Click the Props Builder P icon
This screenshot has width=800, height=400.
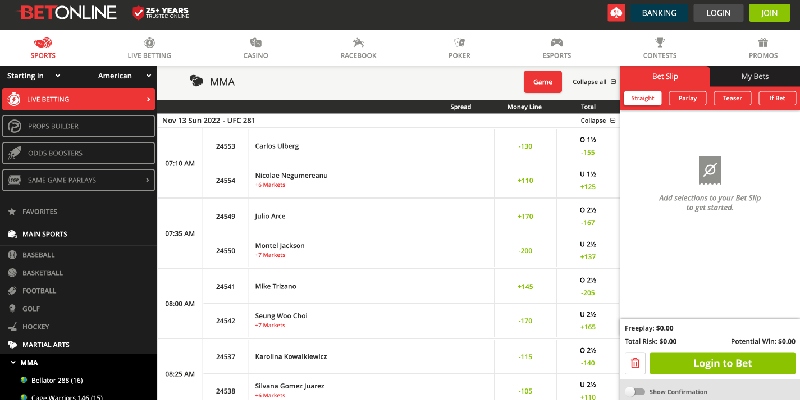[x=14, y=126]
